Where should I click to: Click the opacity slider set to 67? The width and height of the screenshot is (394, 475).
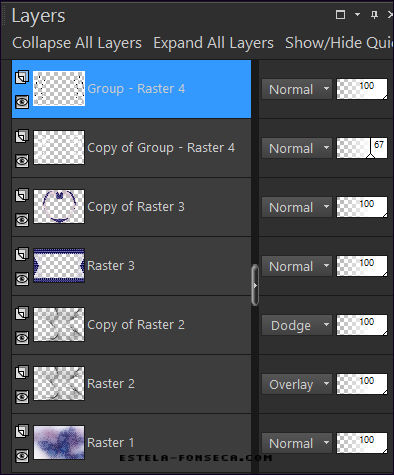(x=362, y=148)
